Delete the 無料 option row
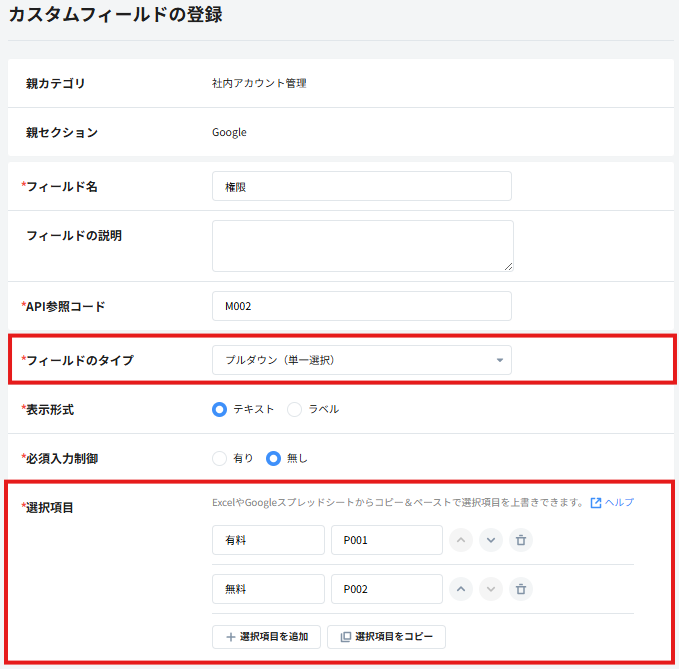Viewport: 679px width, 669px height. pos(521,589)
